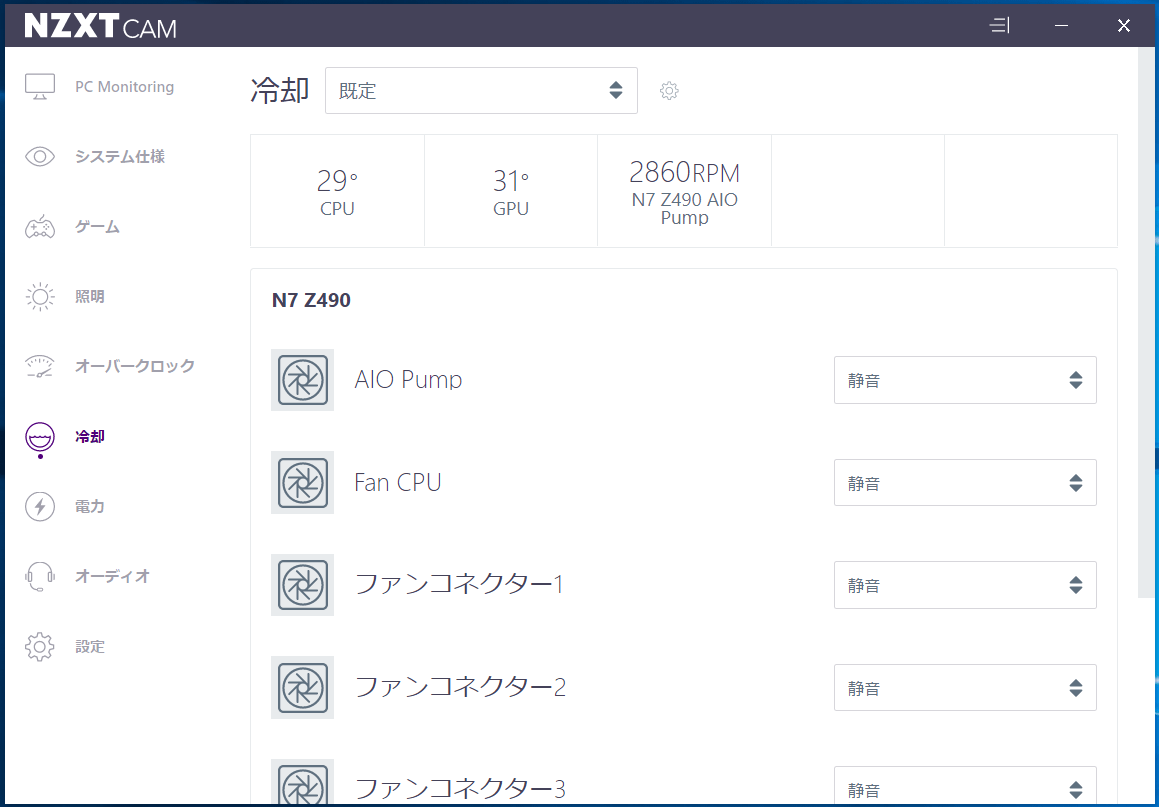Open 設定 settings section
This screenshot has height=807, width=1159.
[89, 647]
